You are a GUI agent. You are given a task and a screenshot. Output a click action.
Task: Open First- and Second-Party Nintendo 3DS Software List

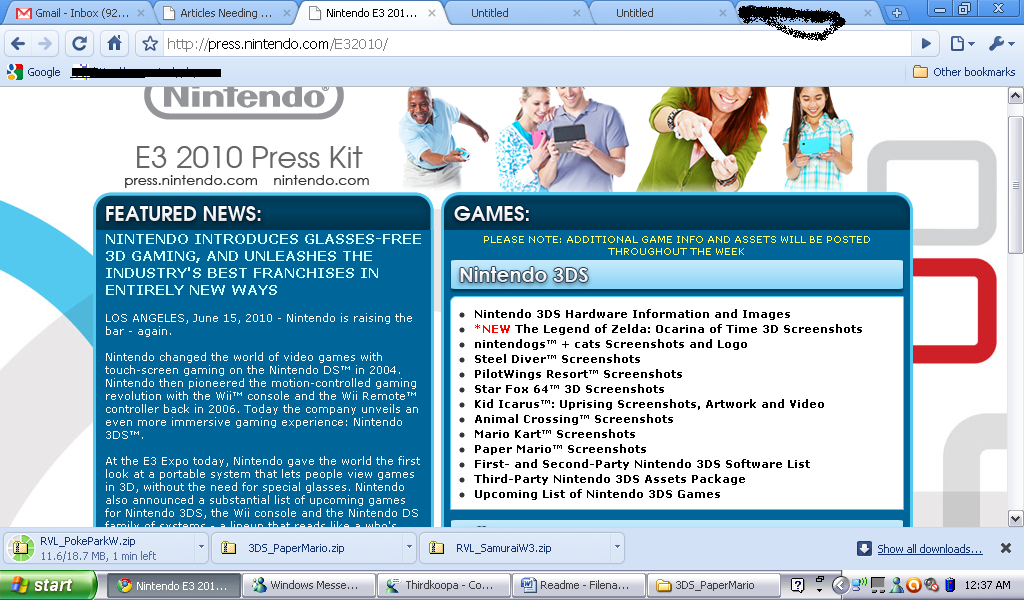point(642,464)
